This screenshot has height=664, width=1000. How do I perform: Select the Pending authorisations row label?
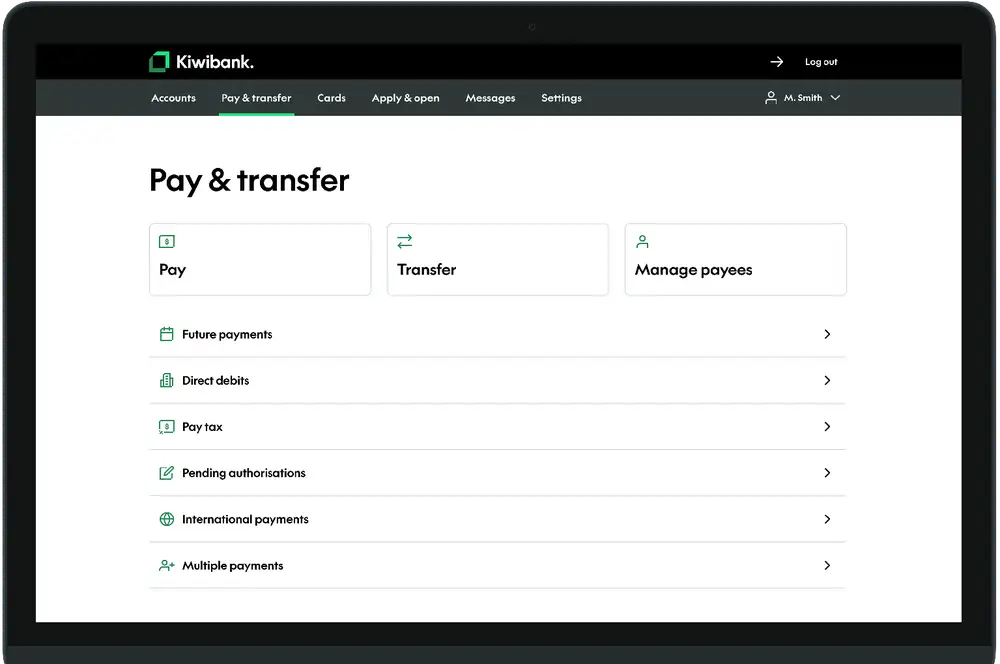coord(244,473)
